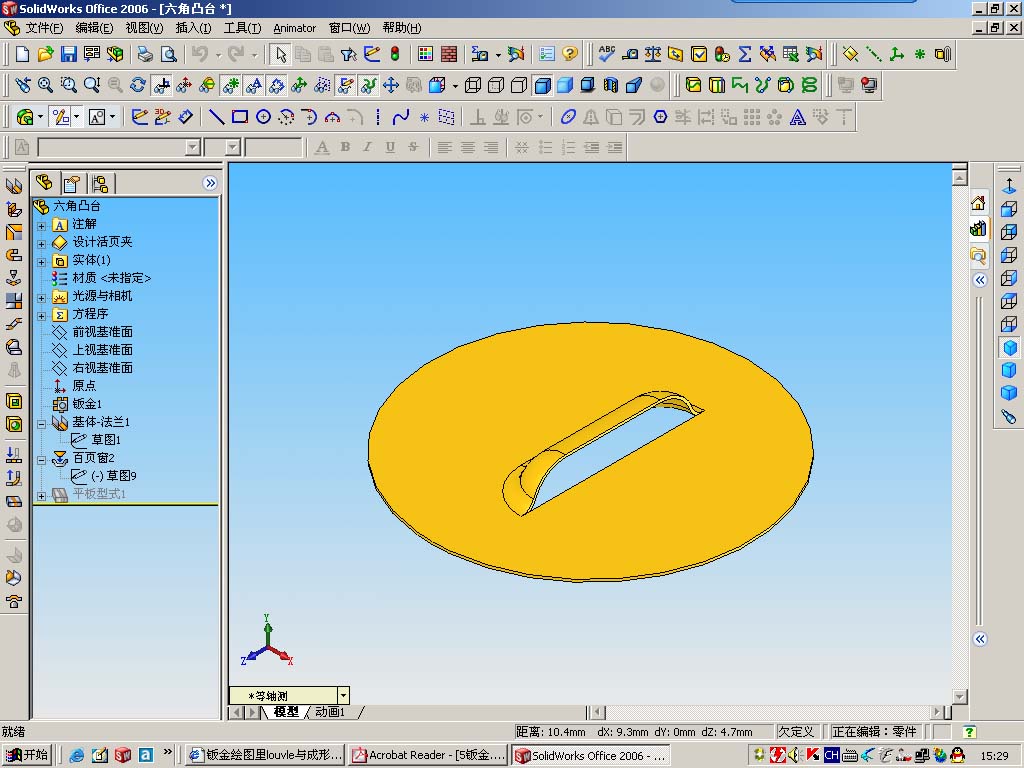Click the Rebuild traffic light icon
1024x768 pixels.
395,54
